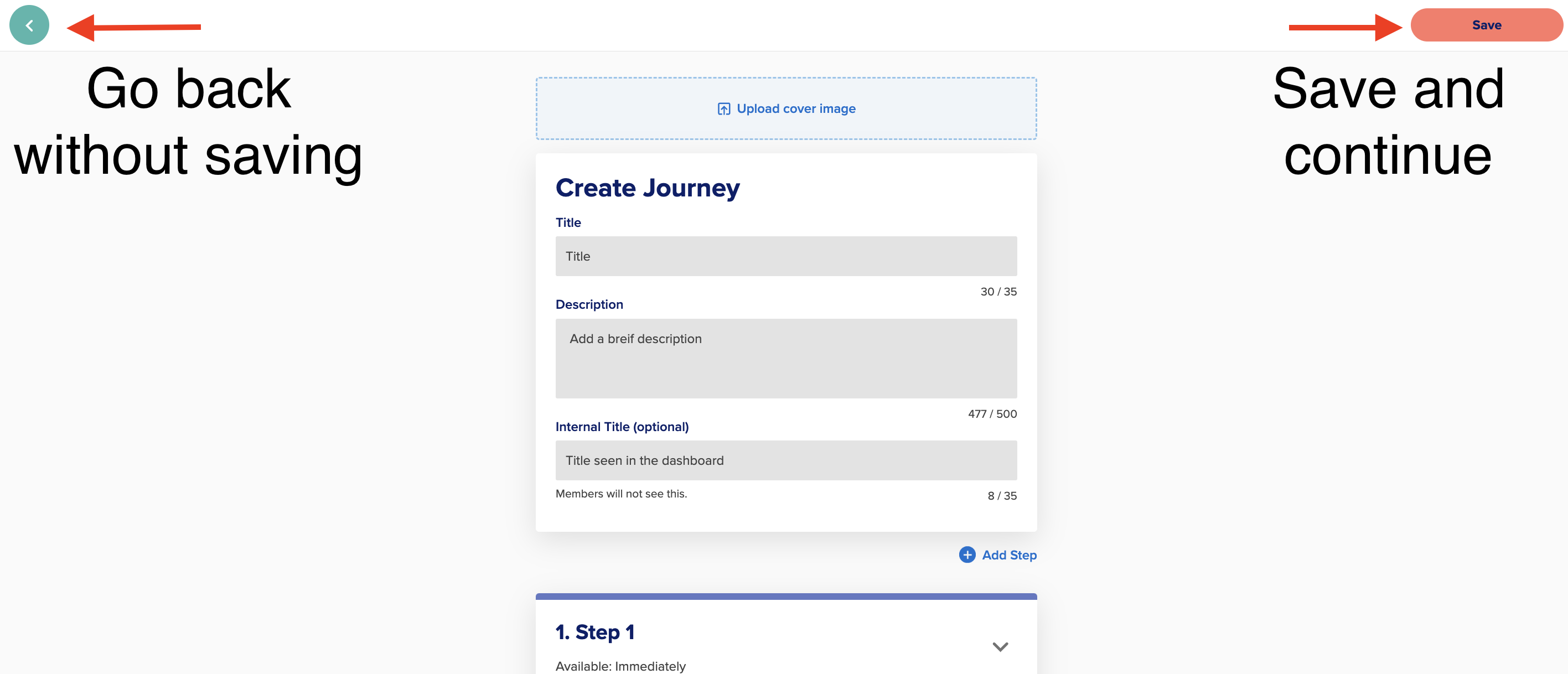The image size is (1568, 674).
Task: Click the upload icon beside Upload cover image
Action: point(724,109)
